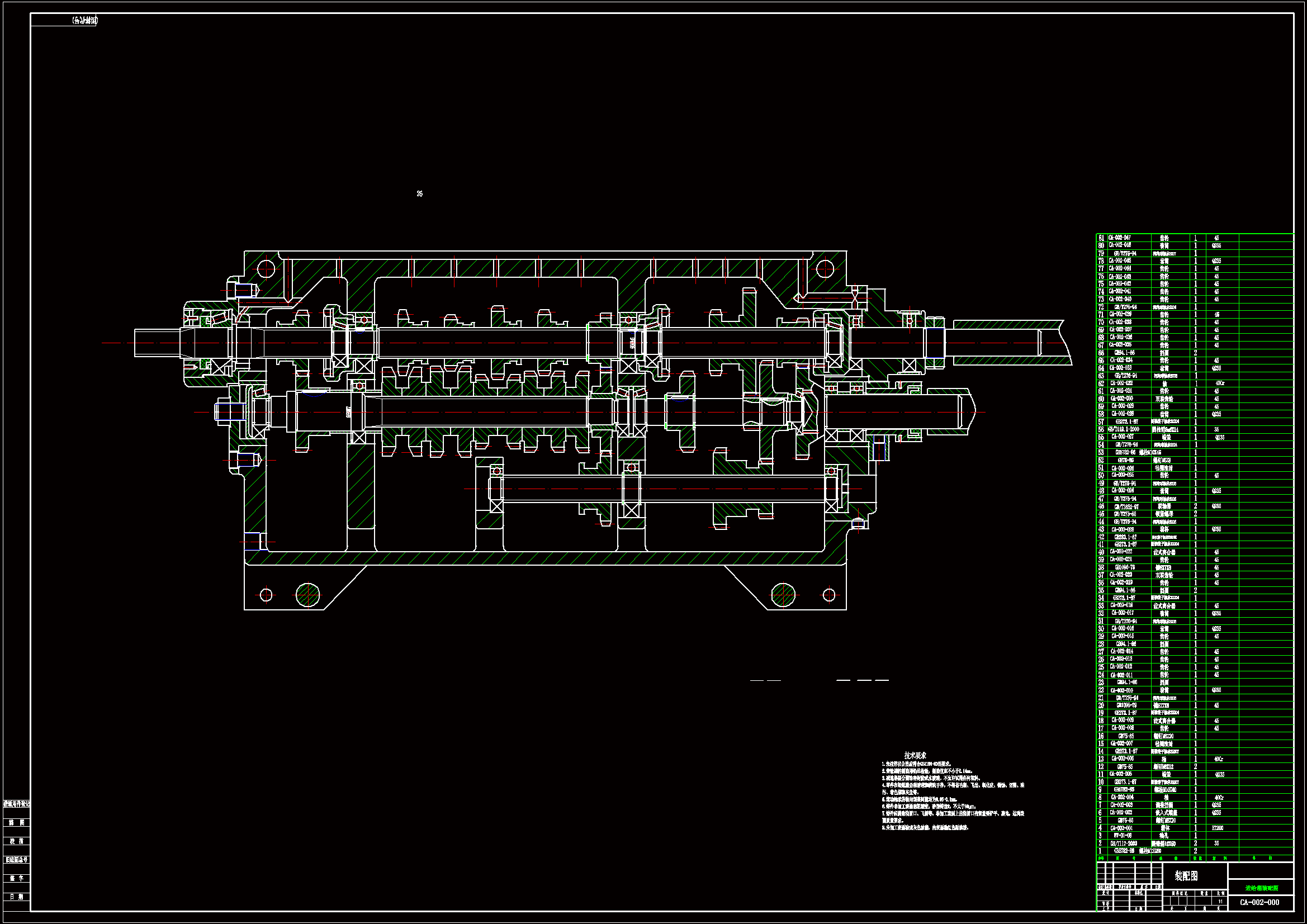Click the 日期 cell in left margin
Viewport: 1307px width, 924px height.
tap(17, 897)
